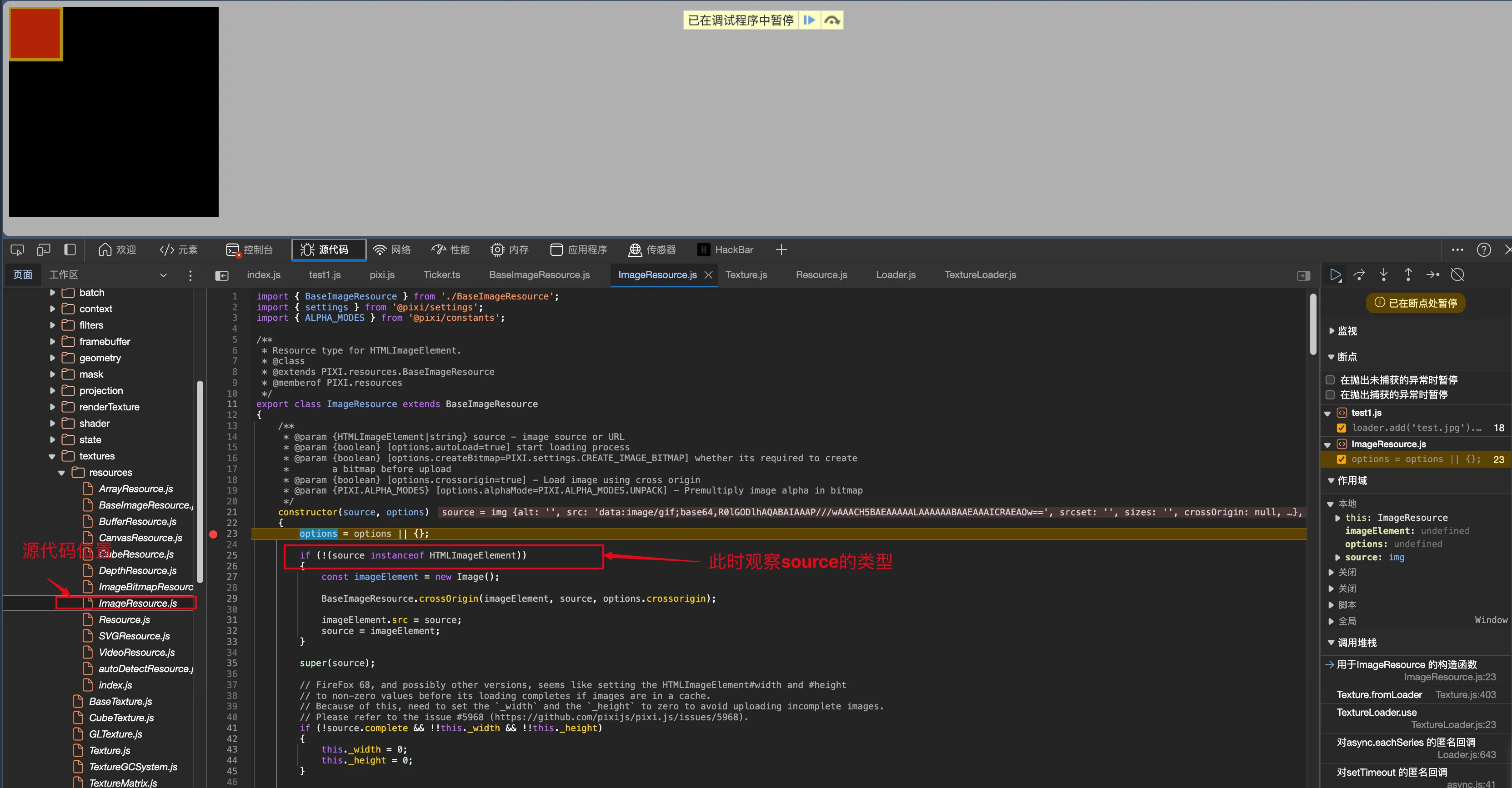Screen dimensions: 1512x788
Task: Open the HackBar tab
Action: click(x=726, y=250)
